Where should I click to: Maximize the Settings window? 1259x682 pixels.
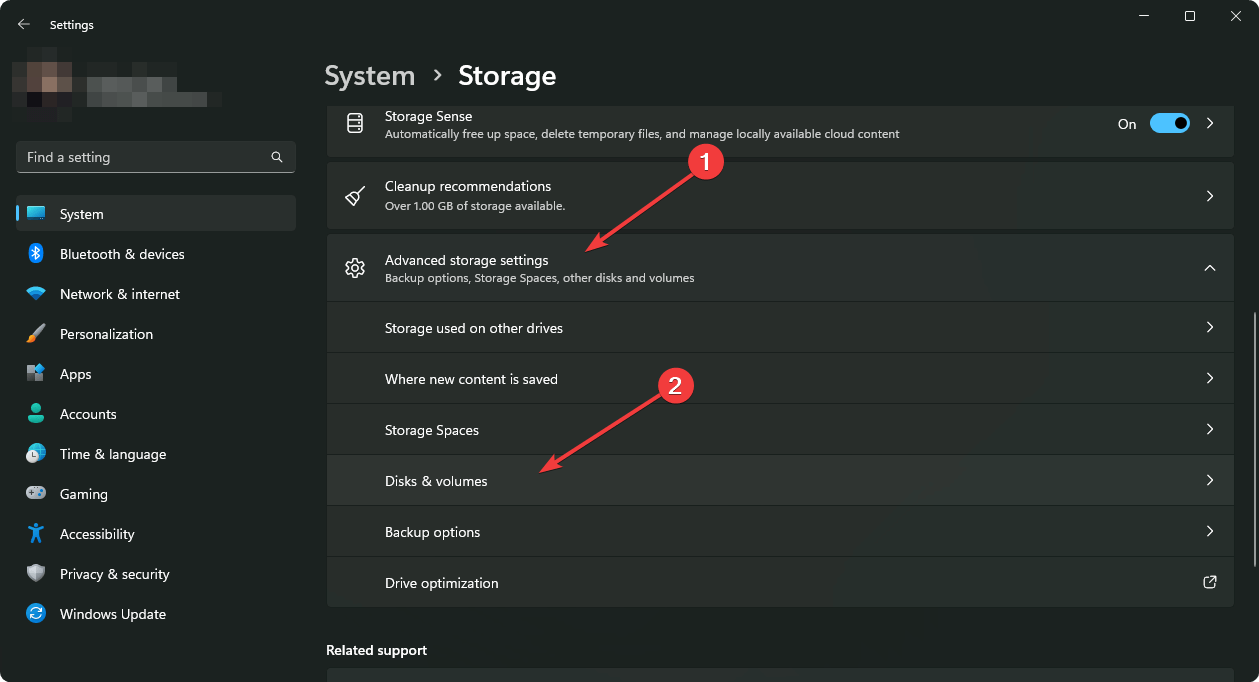point(1189,16)
